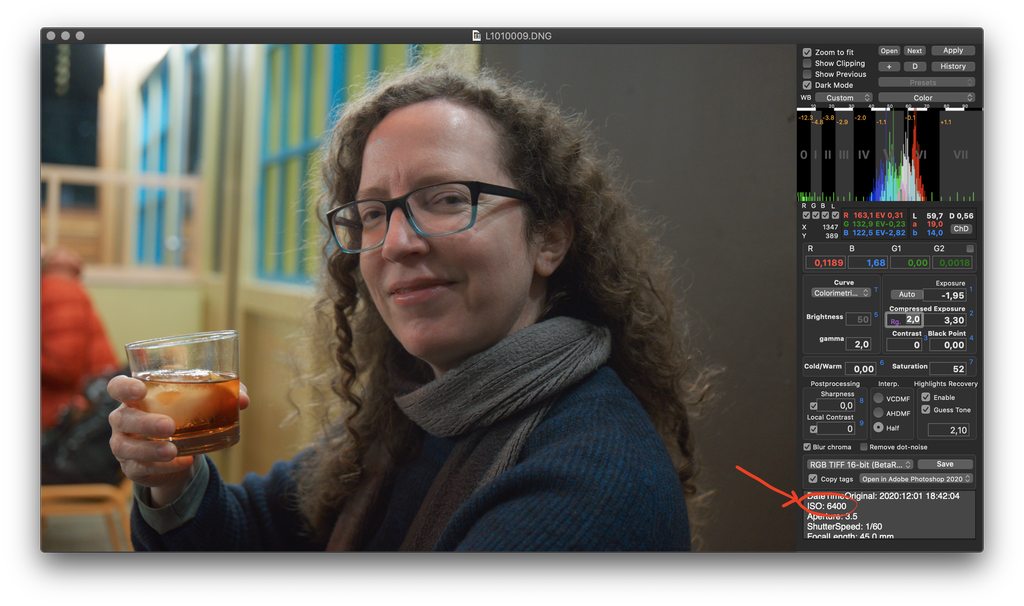Click the purple Rg. compressed exposure button

pos(895,320)
